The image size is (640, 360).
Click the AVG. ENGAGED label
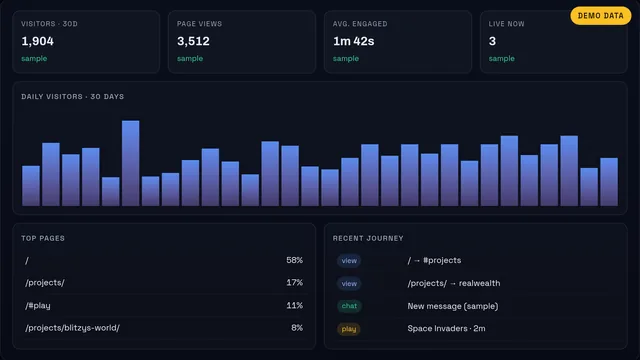click(x=360, y=24)
